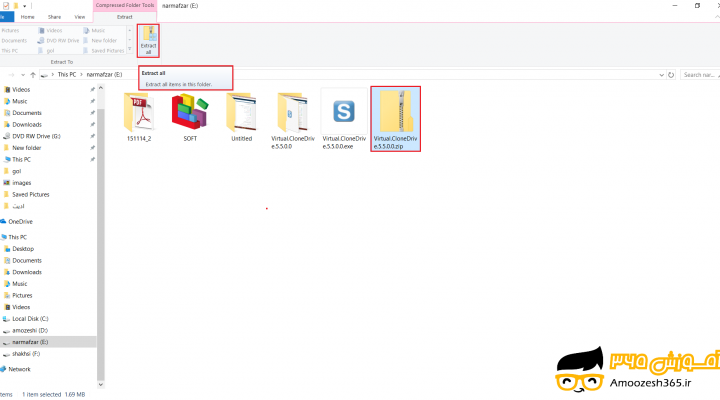Click navigation pane scrollbar up arrow
The image size is (720, 400).
tap(101, 87)
